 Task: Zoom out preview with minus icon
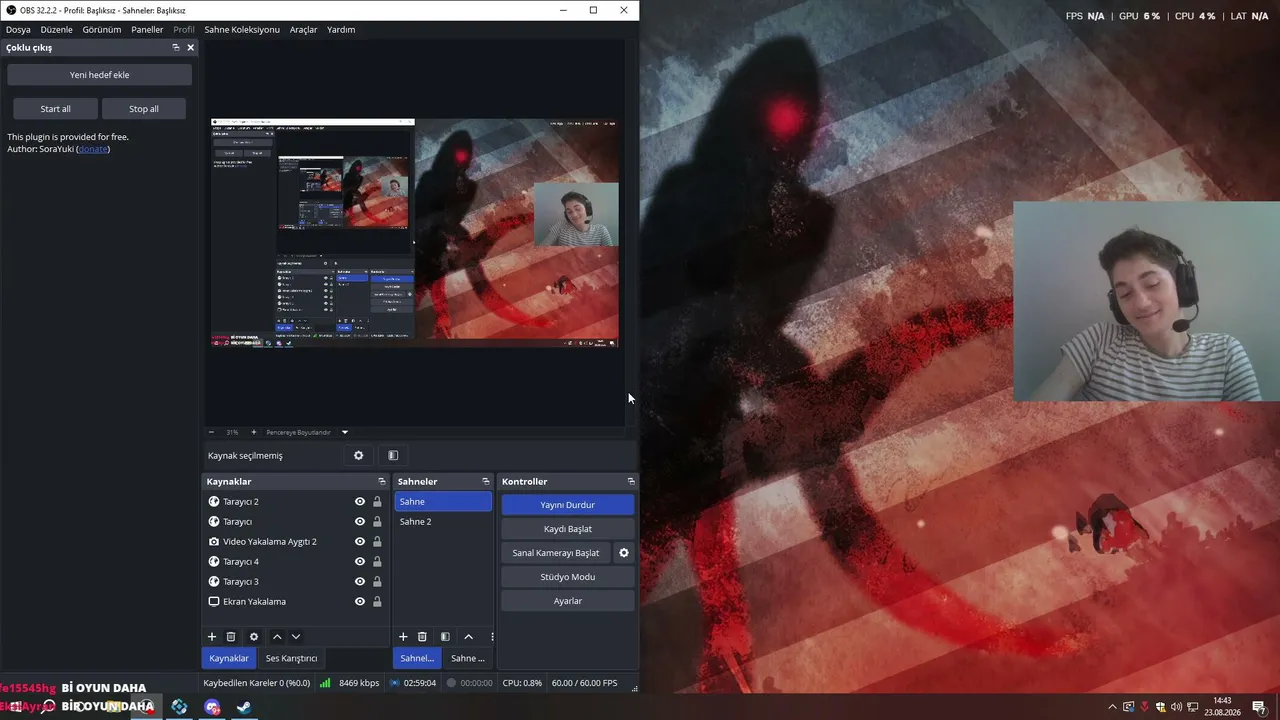pos(212,433)
